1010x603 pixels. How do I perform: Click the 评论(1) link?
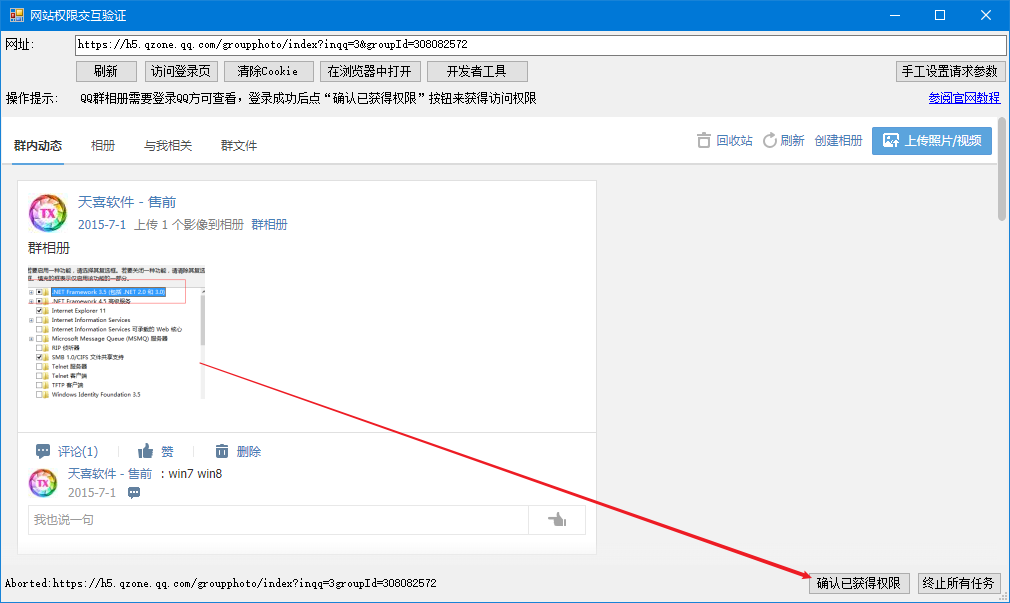[x=78, y=452]
